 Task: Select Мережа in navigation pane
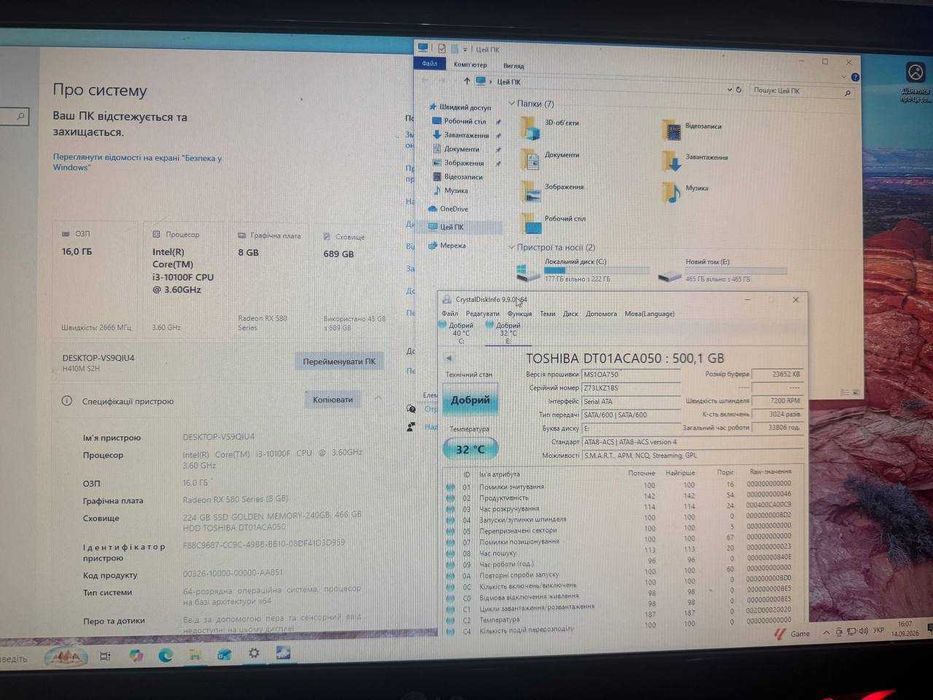(x=447, y=245)
